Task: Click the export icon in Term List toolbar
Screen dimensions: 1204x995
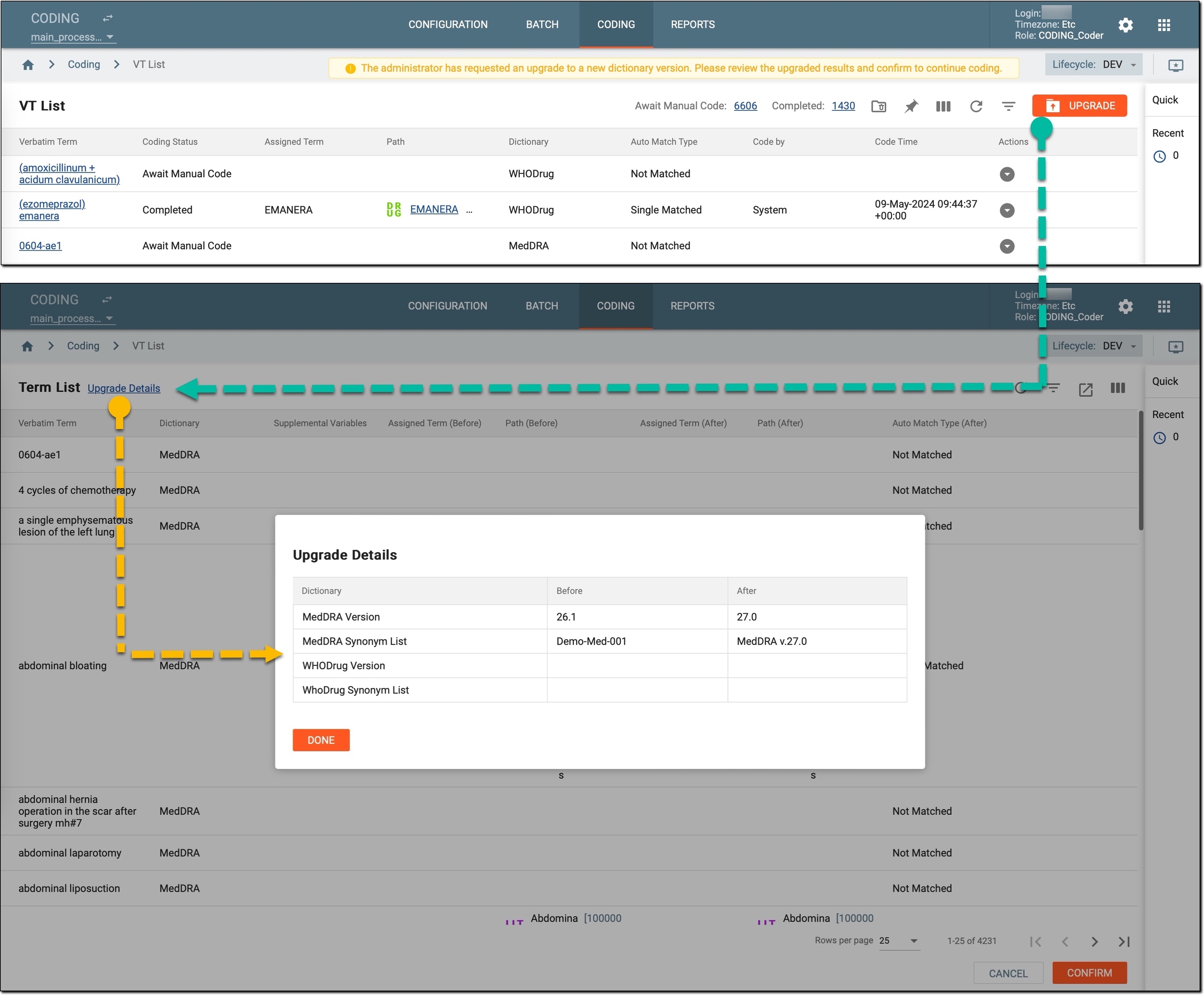Action: 1086,389
